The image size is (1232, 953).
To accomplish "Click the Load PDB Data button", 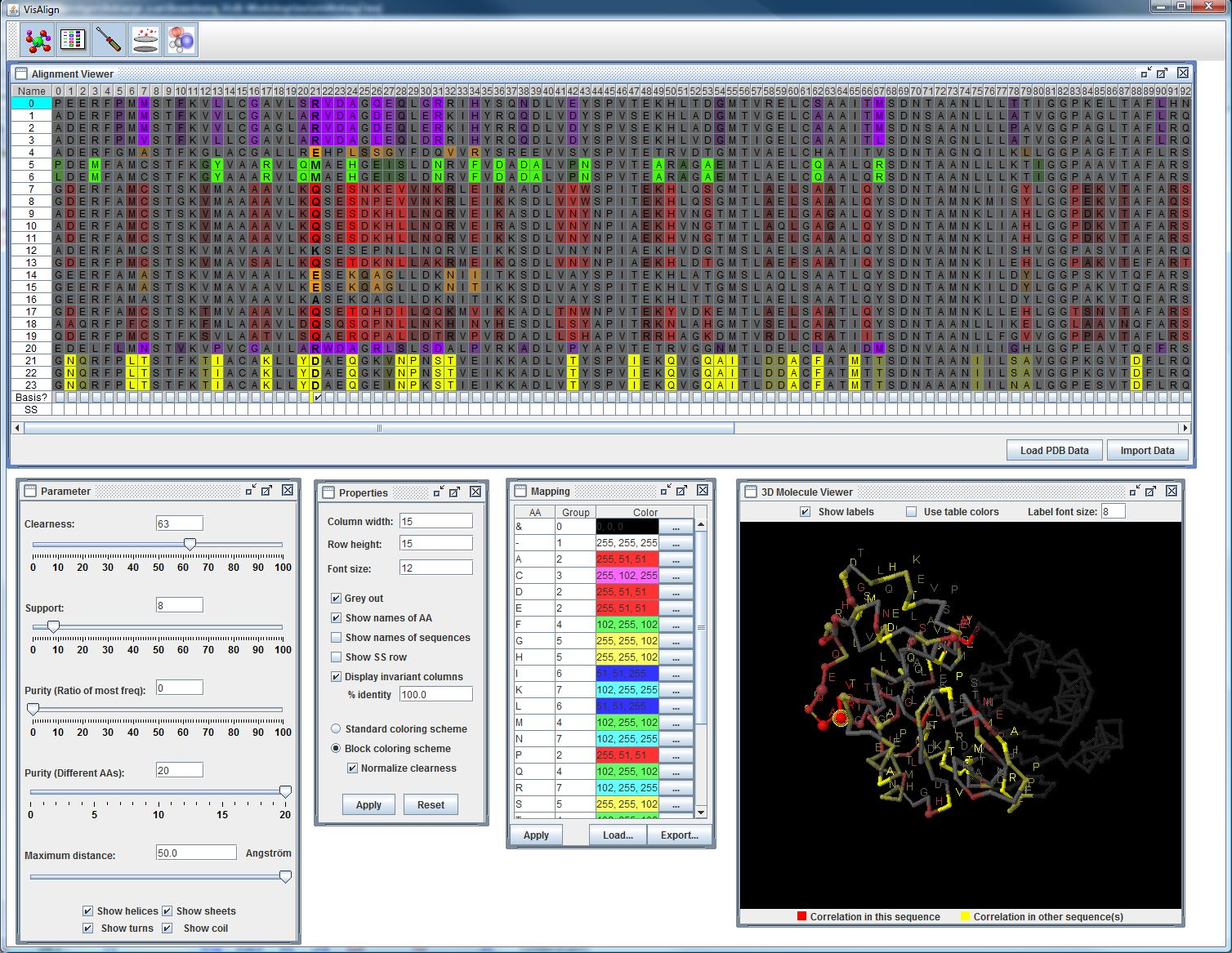I will coord(1054,451).
